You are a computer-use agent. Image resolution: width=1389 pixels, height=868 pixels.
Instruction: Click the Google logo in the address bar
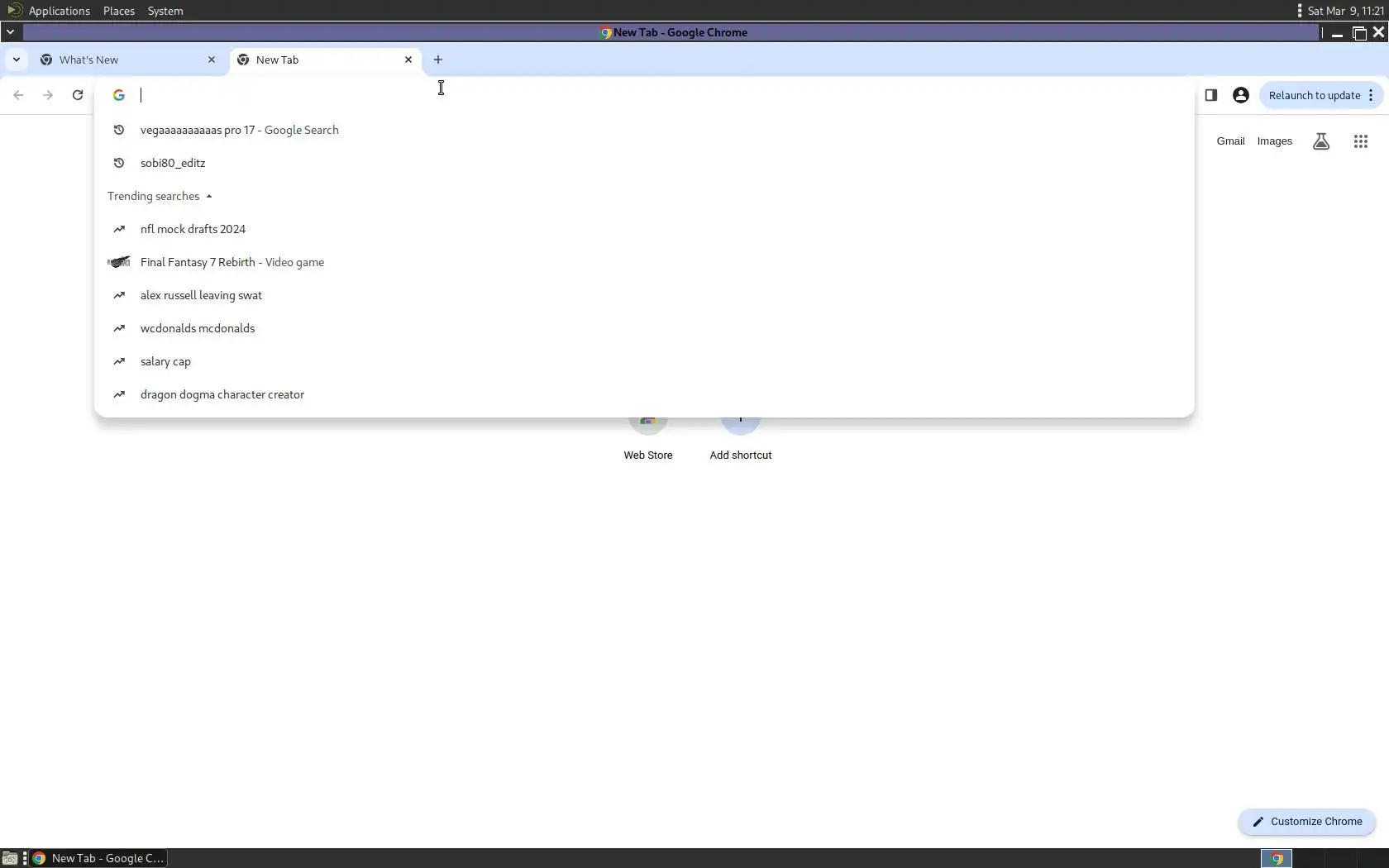click(119, 95)
